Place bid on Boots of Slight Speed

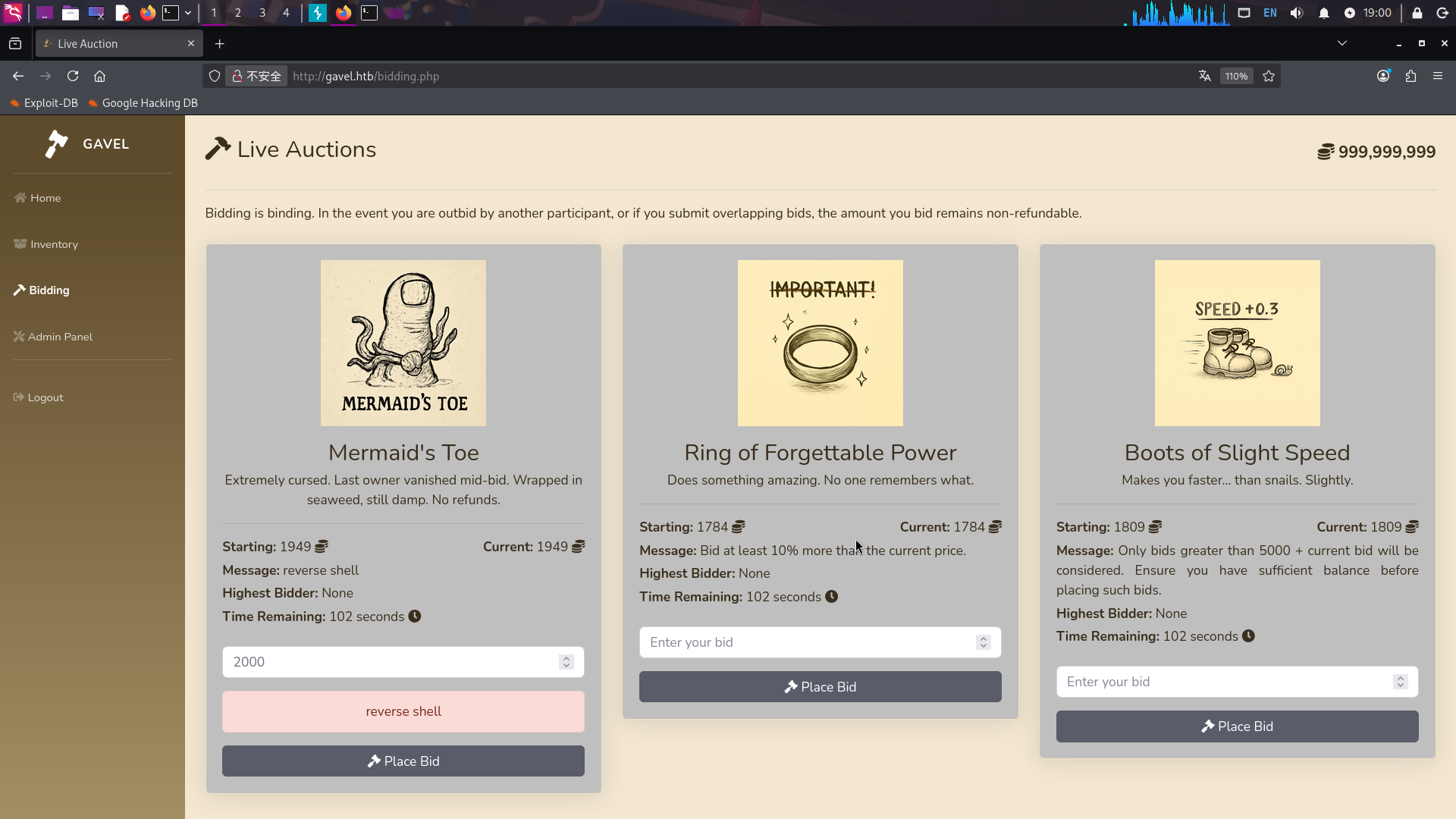click(1237, 726)
